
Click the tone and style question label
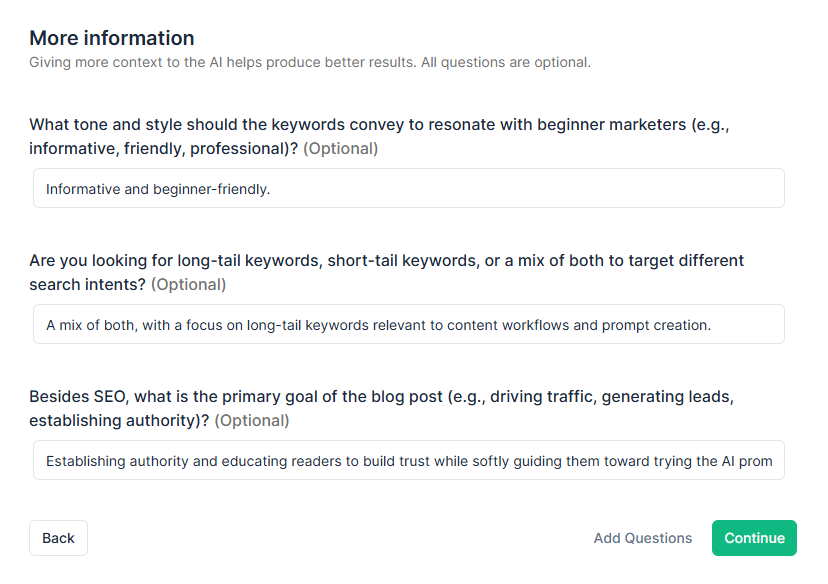(x=379, y=136)
